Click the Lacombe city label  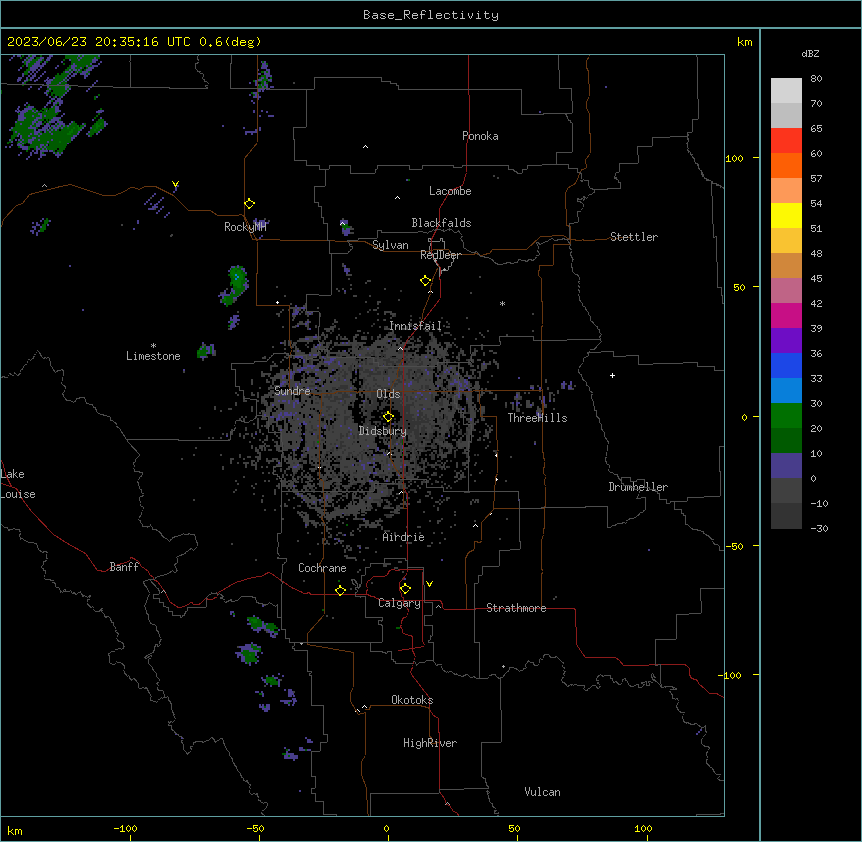coord(450,191)
